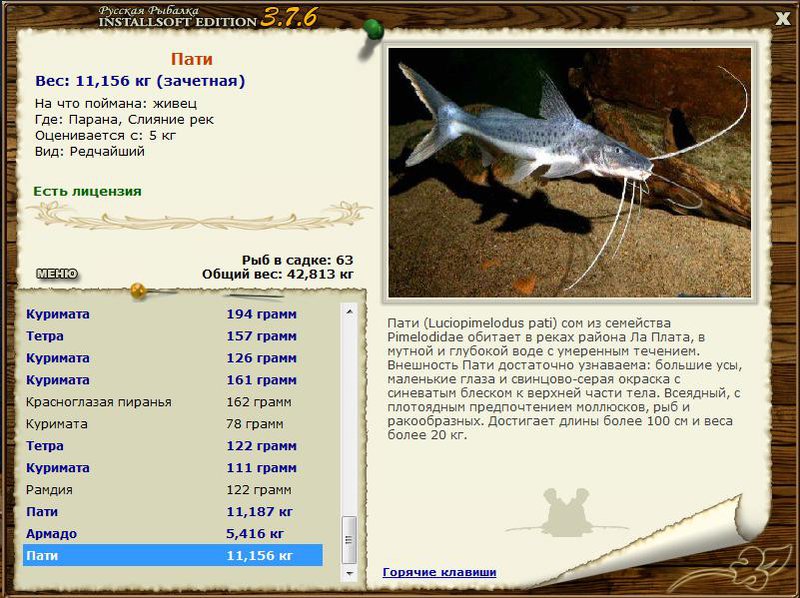Click the Пати fish title
Viewport: 800px width, 598px height.
[x=192, y=59]
